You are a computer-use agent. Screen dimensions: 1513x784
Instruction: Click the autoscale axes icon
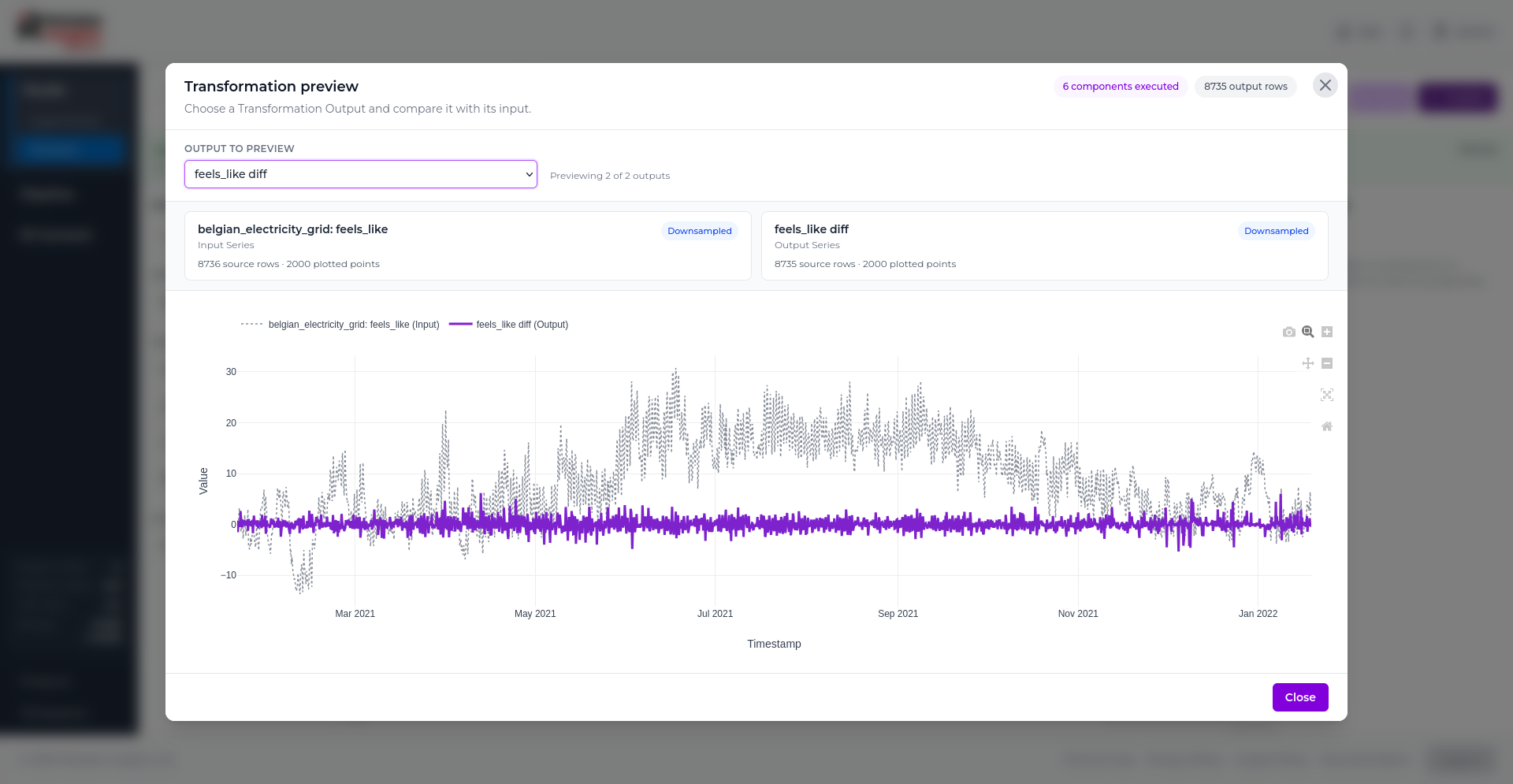point(1327,395)
